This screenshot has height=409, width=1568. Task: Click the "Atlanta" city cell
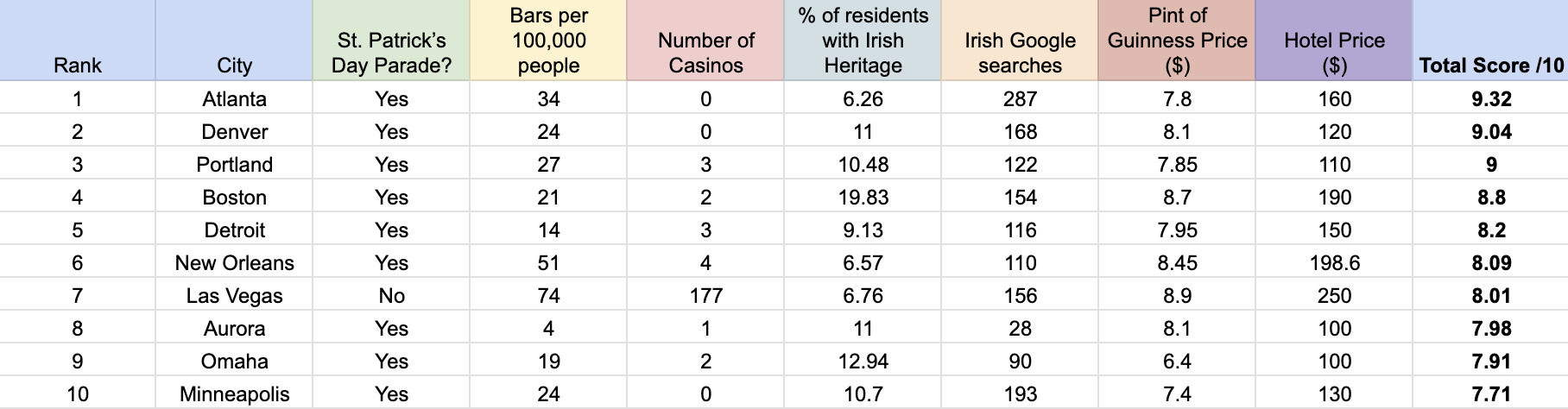[x=234, y=99]
